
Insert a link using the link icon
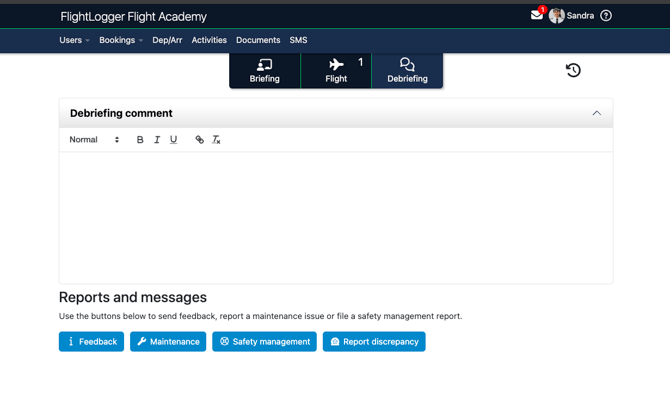pos(199,140)
